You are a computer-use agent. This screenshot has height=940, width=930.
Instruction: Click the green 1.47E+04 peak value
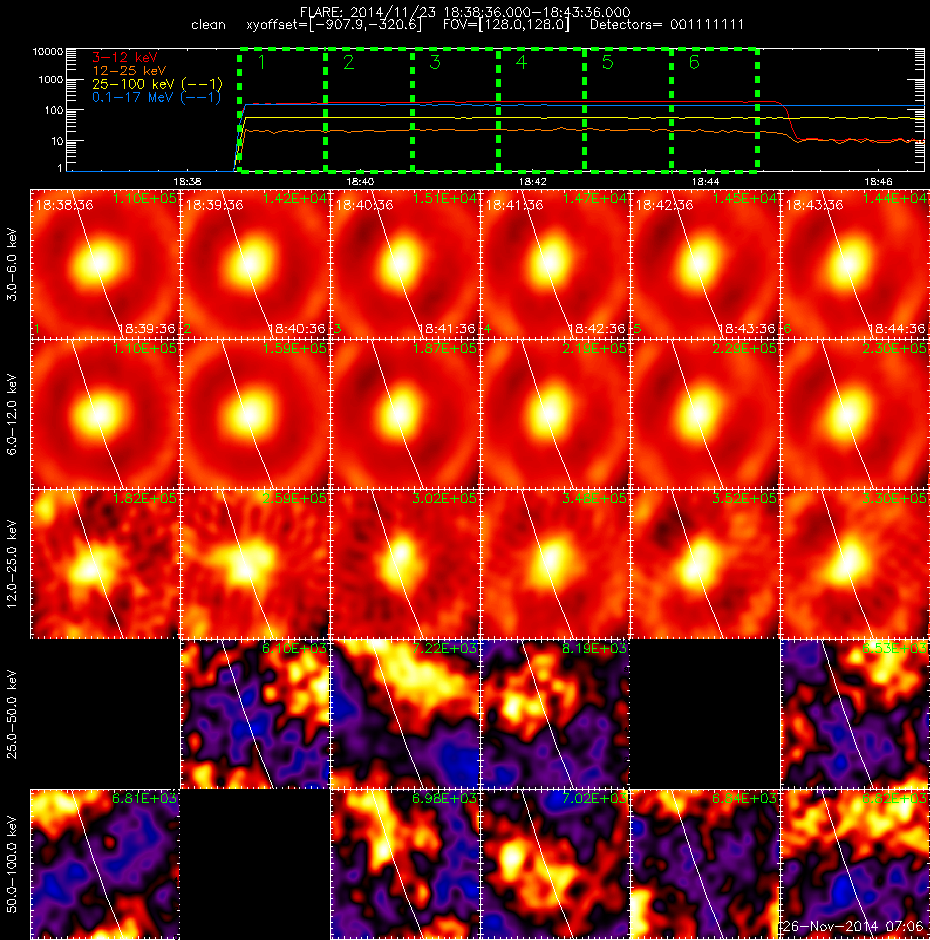594,198
